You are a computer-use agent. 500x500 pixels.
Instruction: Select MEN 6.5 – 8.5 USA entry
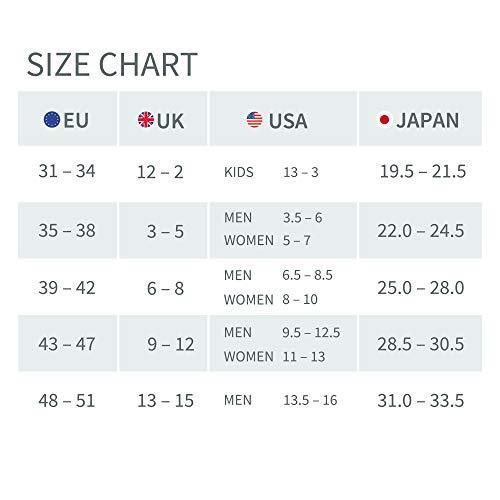(278, 275)
